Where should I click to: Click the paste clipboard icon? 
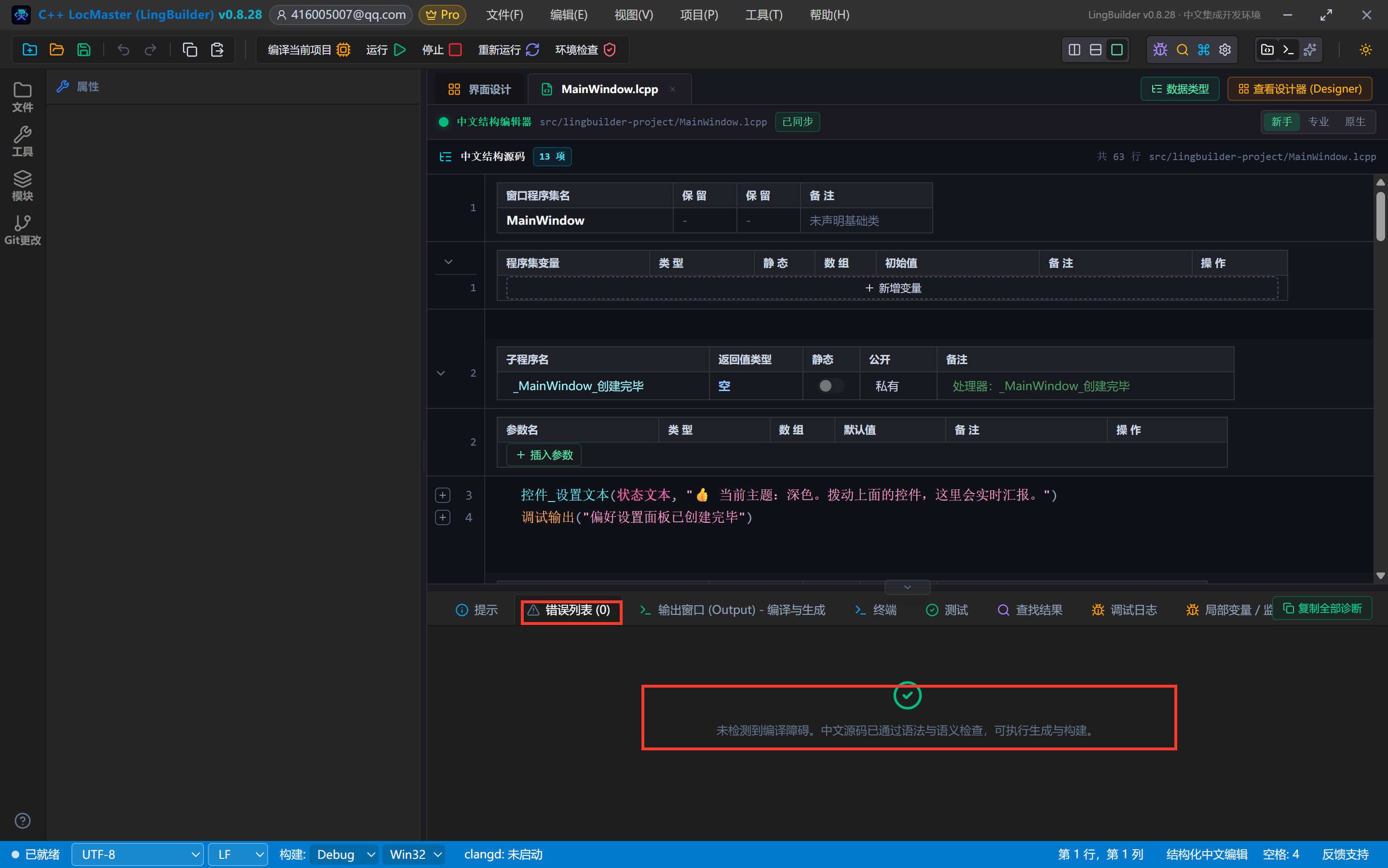coord(217,50)
